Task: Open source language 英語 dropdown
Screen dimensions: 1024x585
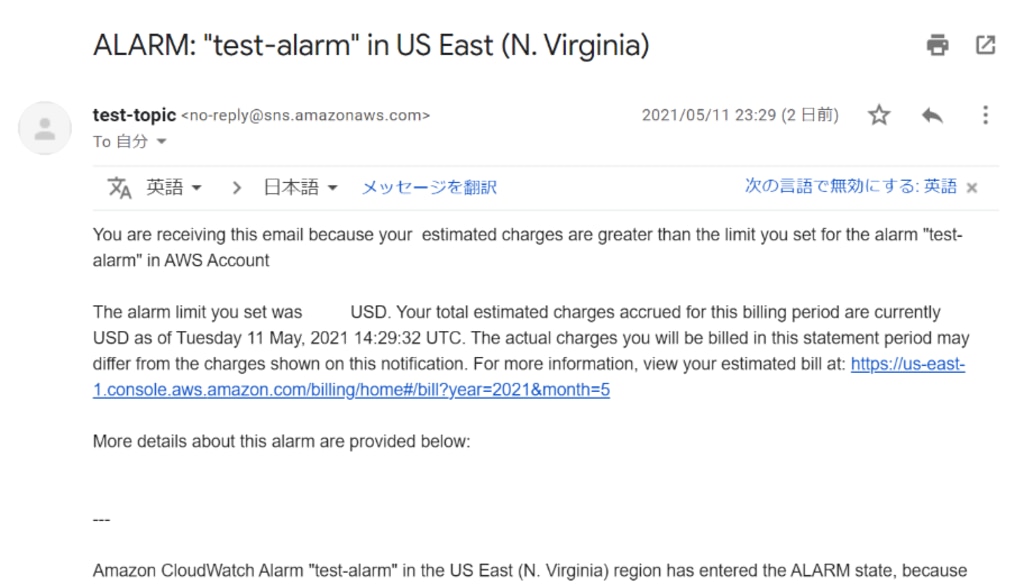Action: click(x=174, y=187)
